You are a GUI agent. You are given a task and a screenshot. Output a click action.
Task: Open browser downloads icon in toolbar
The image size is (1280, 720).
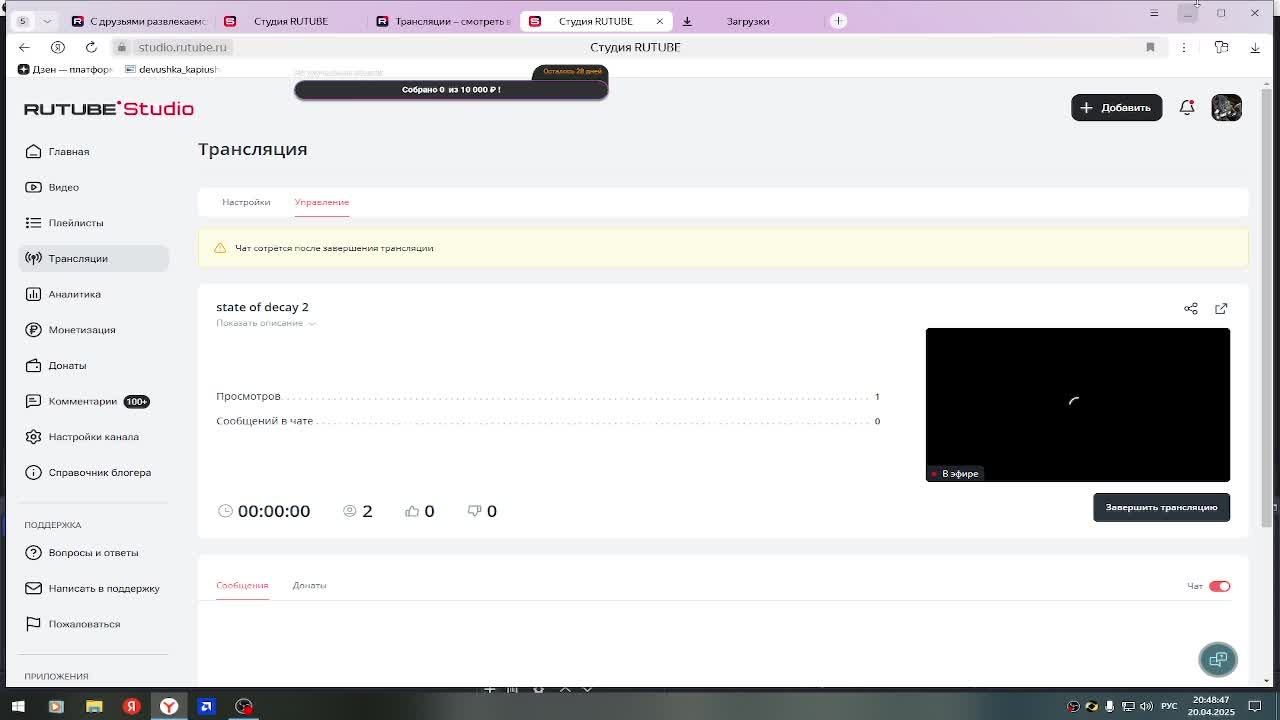pyautogui.click(x=1255, y=47)
